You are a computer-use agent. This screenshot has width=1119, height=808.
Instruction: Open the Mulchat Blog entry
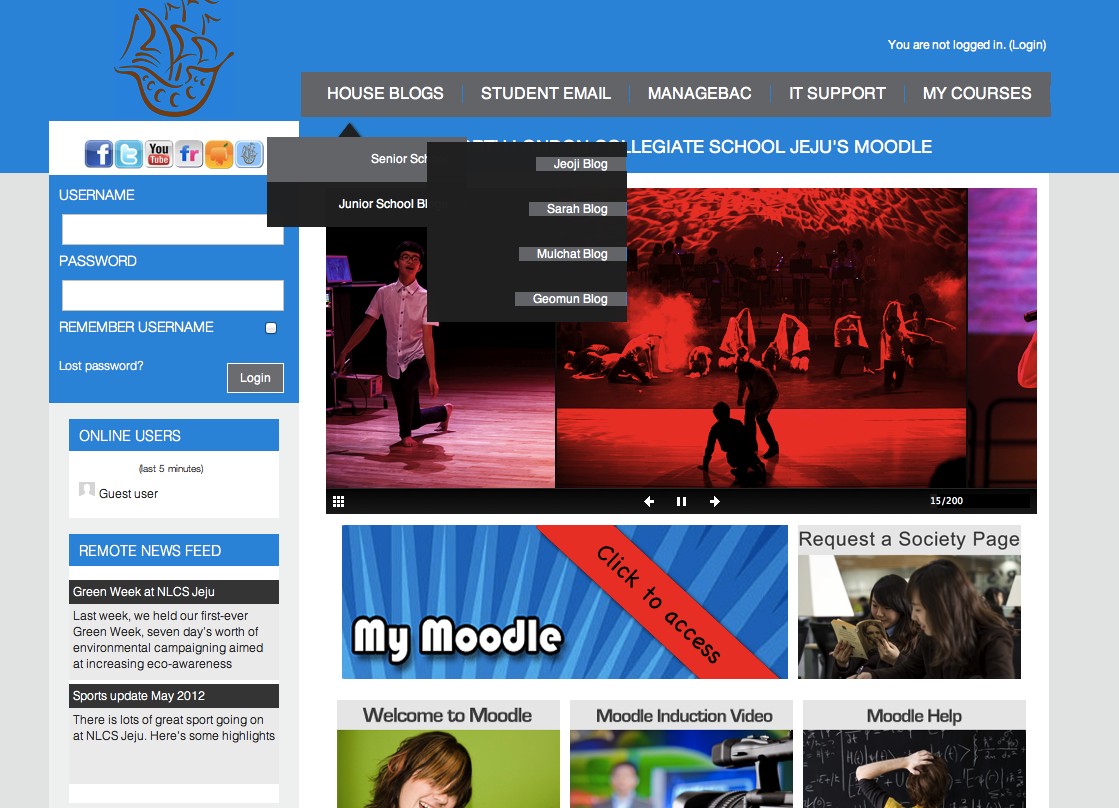(572, 254)
